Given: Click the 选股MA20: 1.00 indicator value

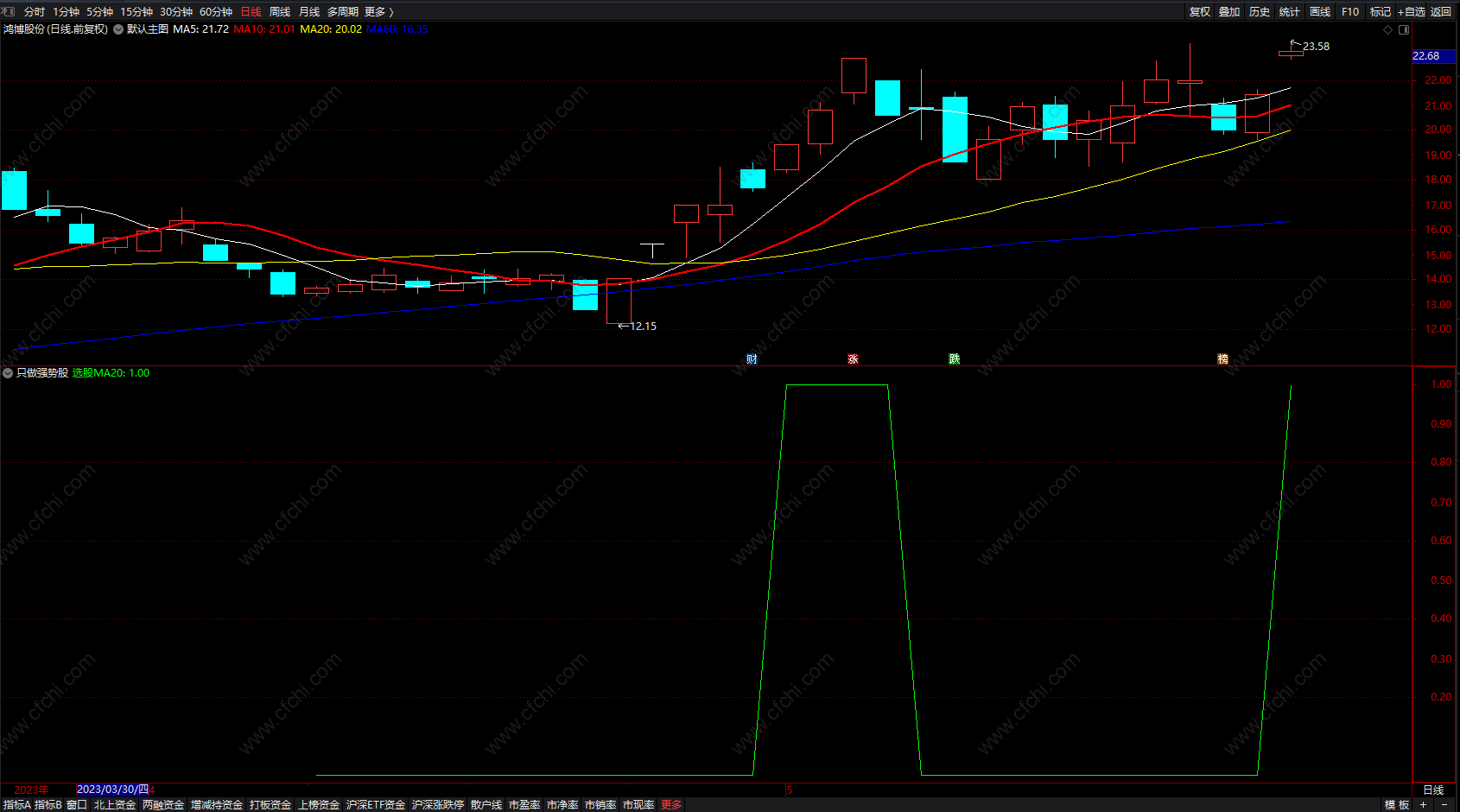Looking at the screenshot, I should tap(111, 373).
